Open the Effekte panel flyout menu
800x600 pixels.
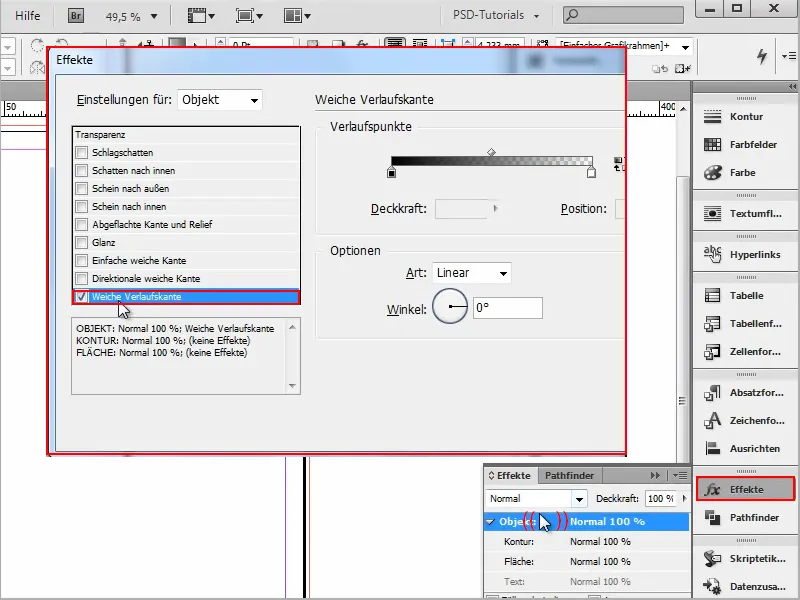tap(680, 476)
